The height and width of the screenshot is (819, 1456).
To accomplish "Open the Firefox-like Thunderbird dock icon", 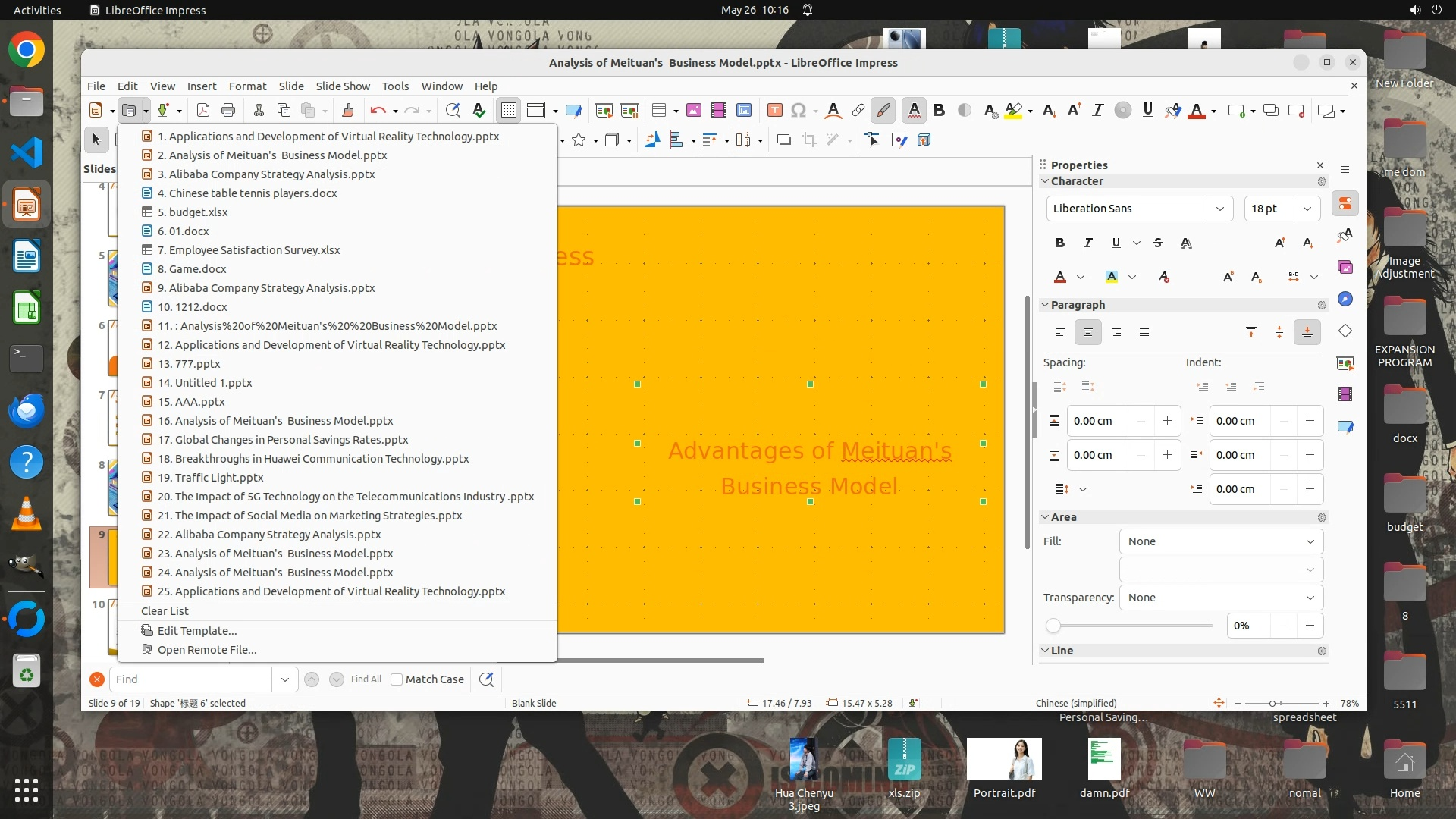I will [27, 410].
